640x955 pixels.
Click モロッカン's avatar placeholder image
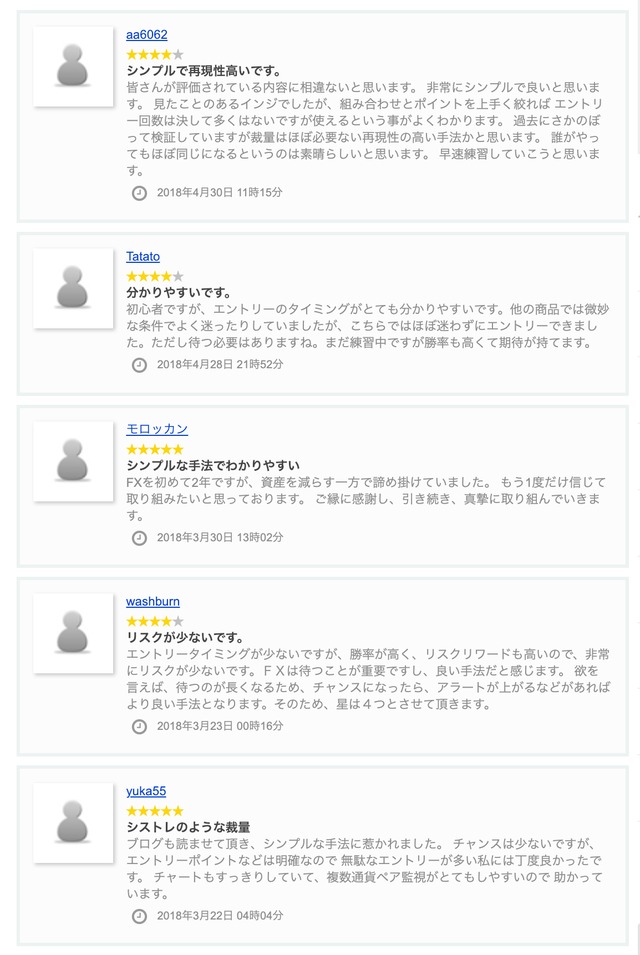[73, 461]
